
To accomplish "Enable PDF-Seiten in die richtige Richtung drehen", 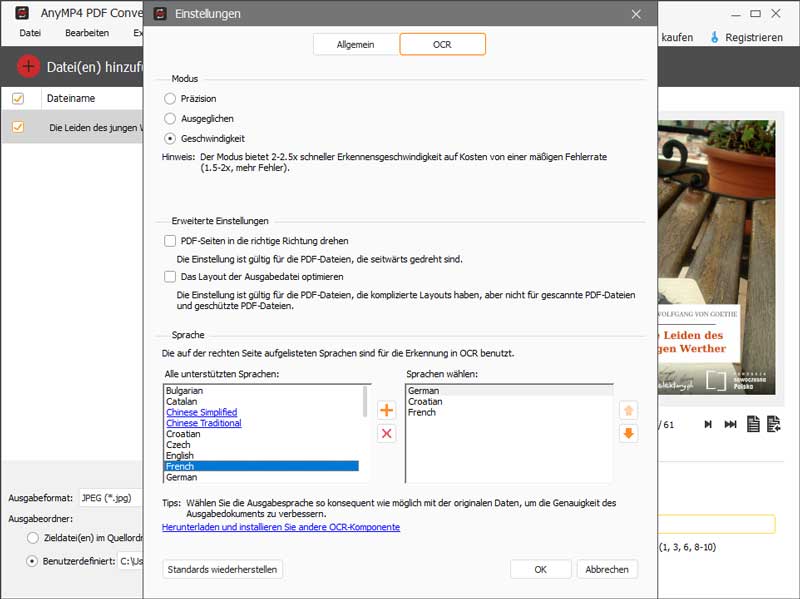I will 170,241.
